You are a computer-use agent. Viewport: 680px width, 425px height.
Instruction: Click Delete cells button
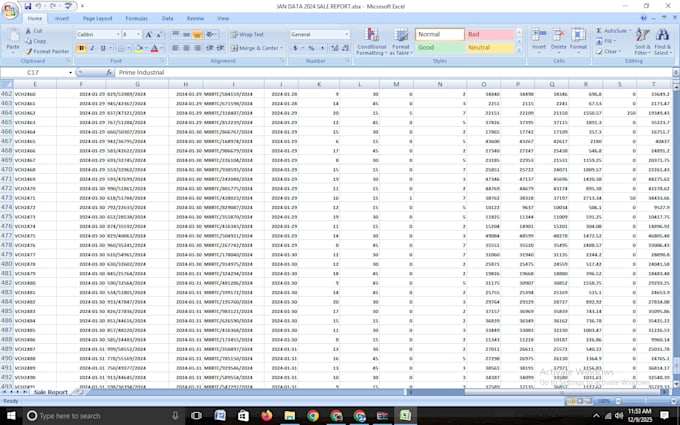click(559, 40)
